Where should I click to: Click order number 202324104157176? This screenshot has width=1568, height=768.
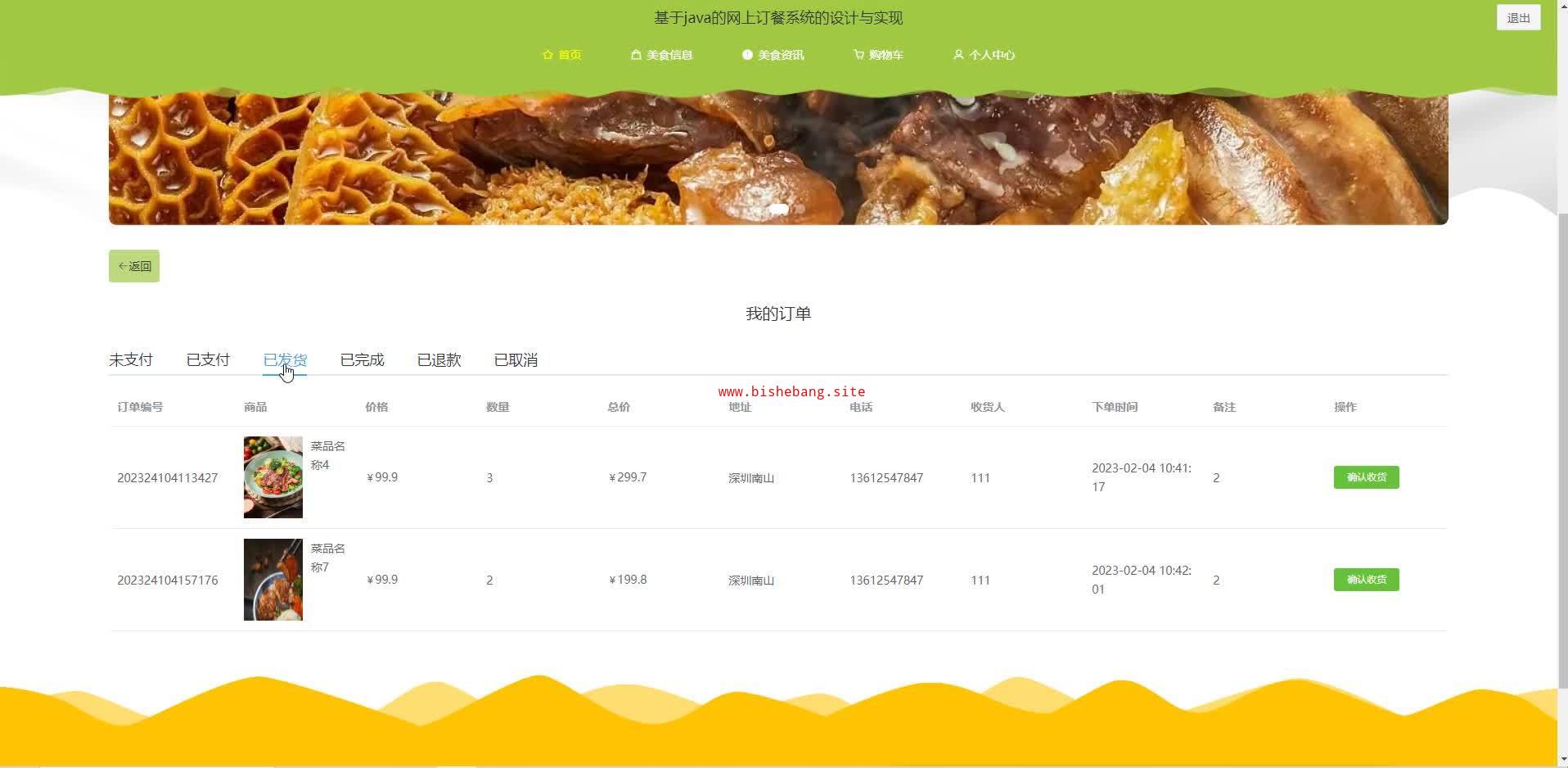(x=168, y=581)
